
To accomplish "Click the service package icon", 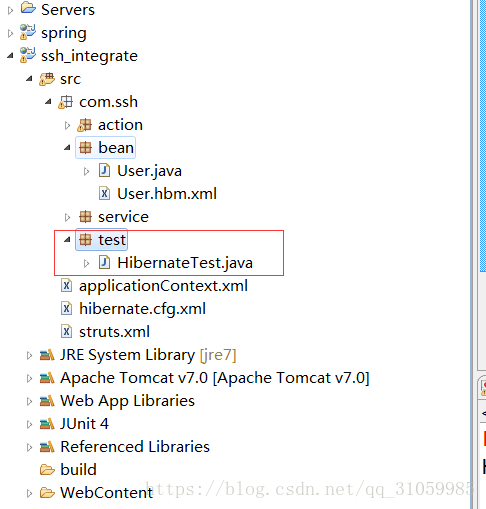I will 85,217.
